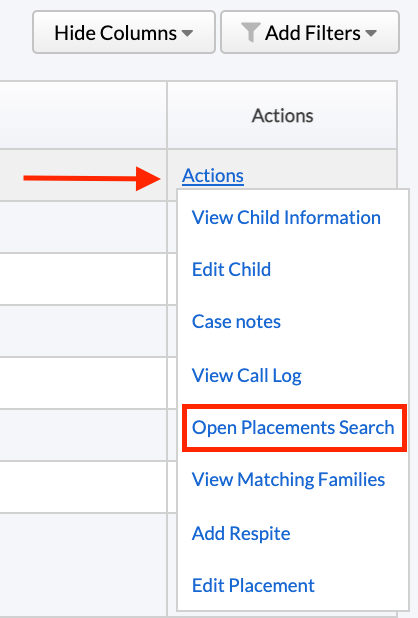418x618 pixels.
Task: Select View Call Log menu entry
Action: point(247,375)
